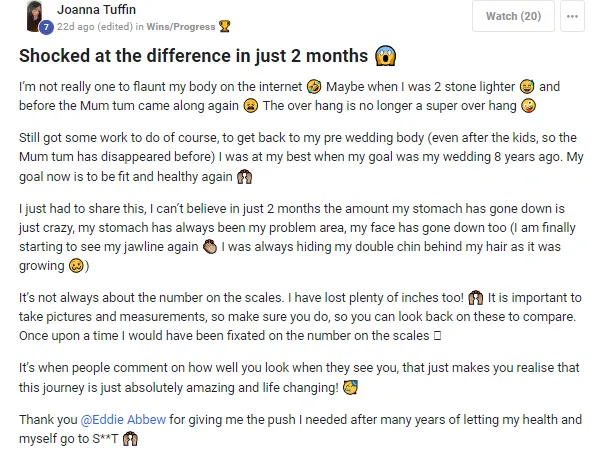Click raised-hands emoji after 'healthy again'
This screenshot has width=607, height=460.
(244, 177)
